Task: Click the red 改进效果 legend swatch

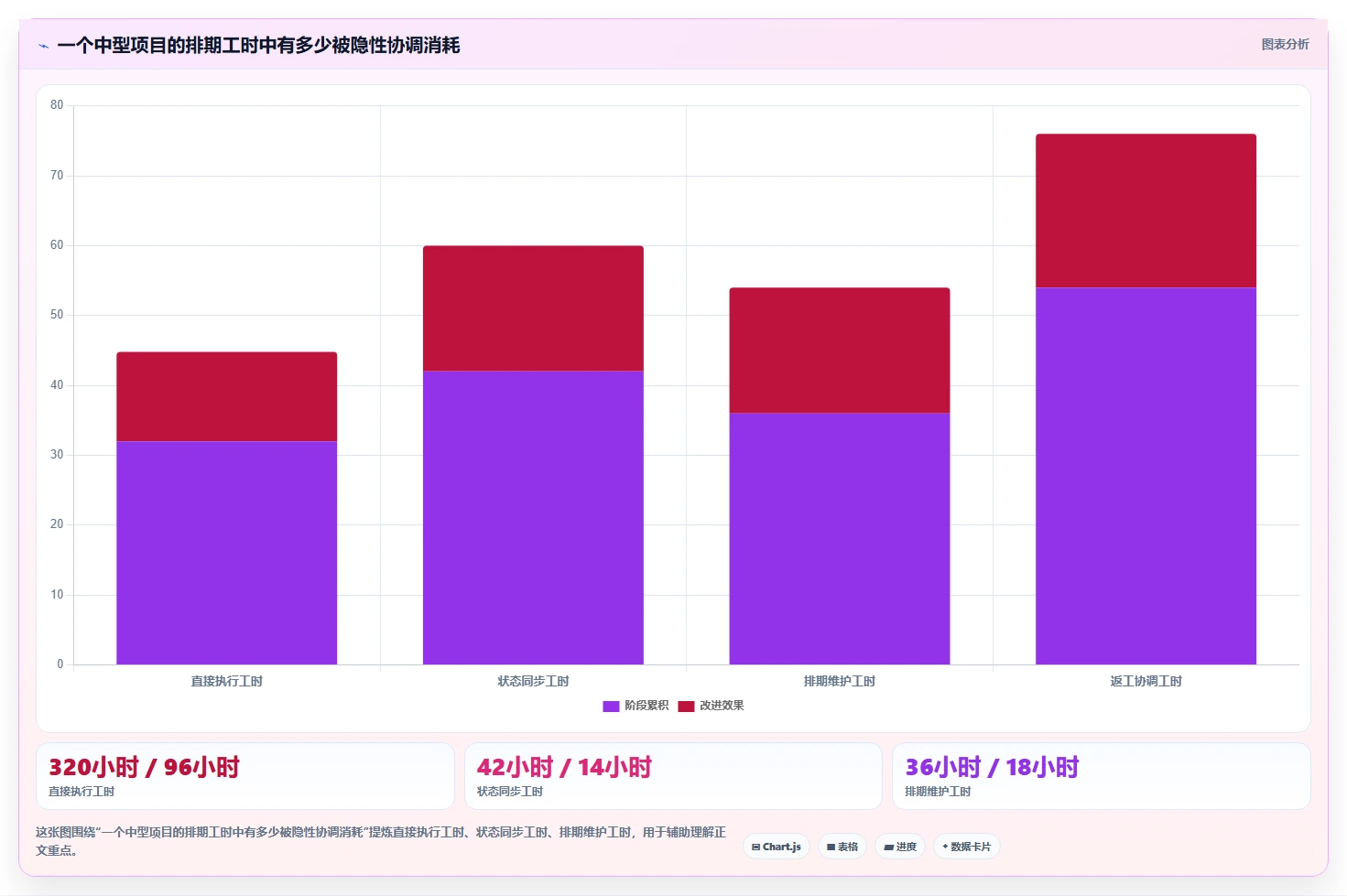Action: [687, 706]
